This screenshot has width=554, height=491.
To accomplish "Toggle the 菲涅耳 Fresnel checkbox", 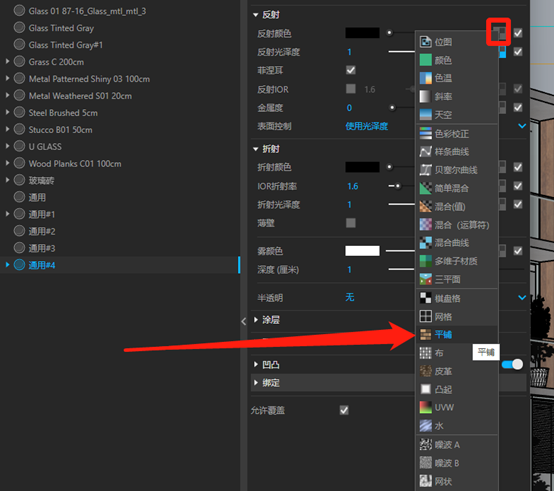I will (351, 70).
